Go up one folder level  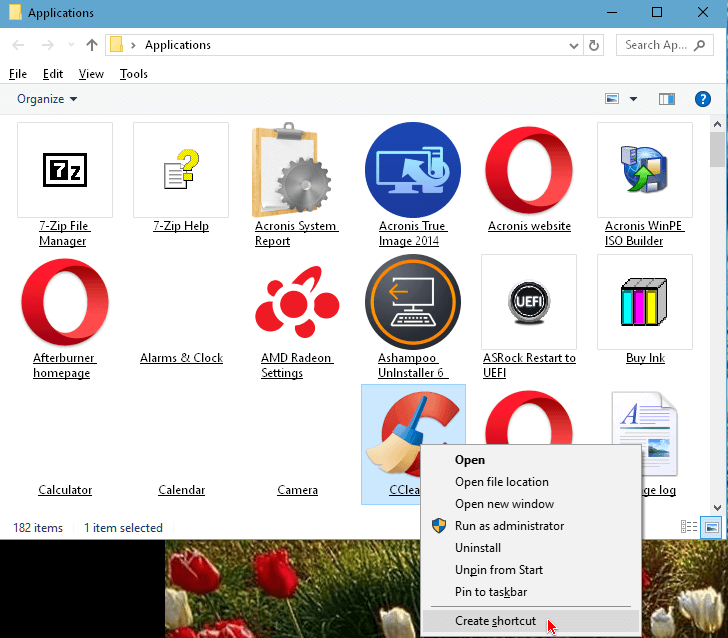coord(92,45)
